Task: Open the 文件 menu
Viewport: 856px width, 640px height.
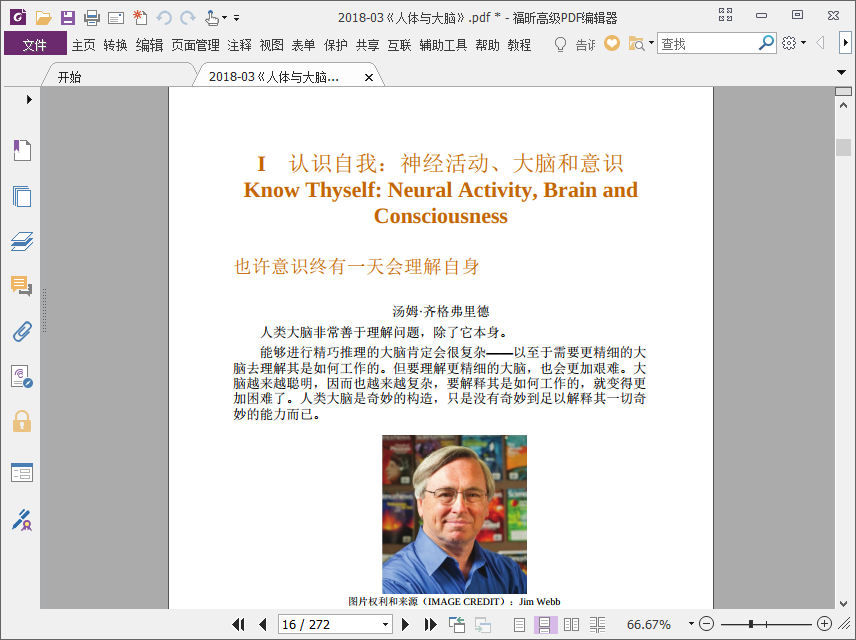Action: click(x=35, y=44)
